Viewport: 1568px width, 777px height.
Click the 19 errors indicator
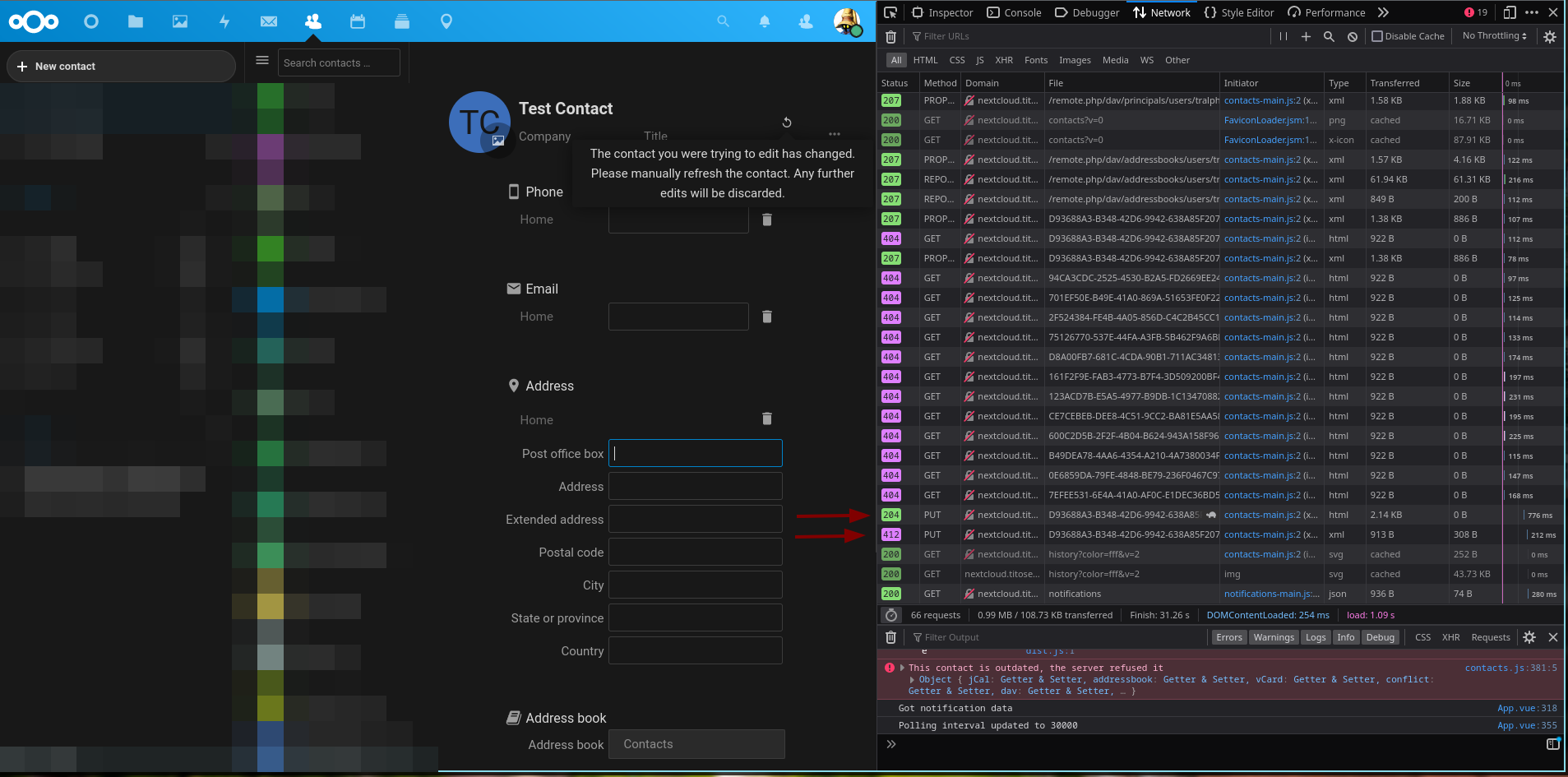(1476, 12)
